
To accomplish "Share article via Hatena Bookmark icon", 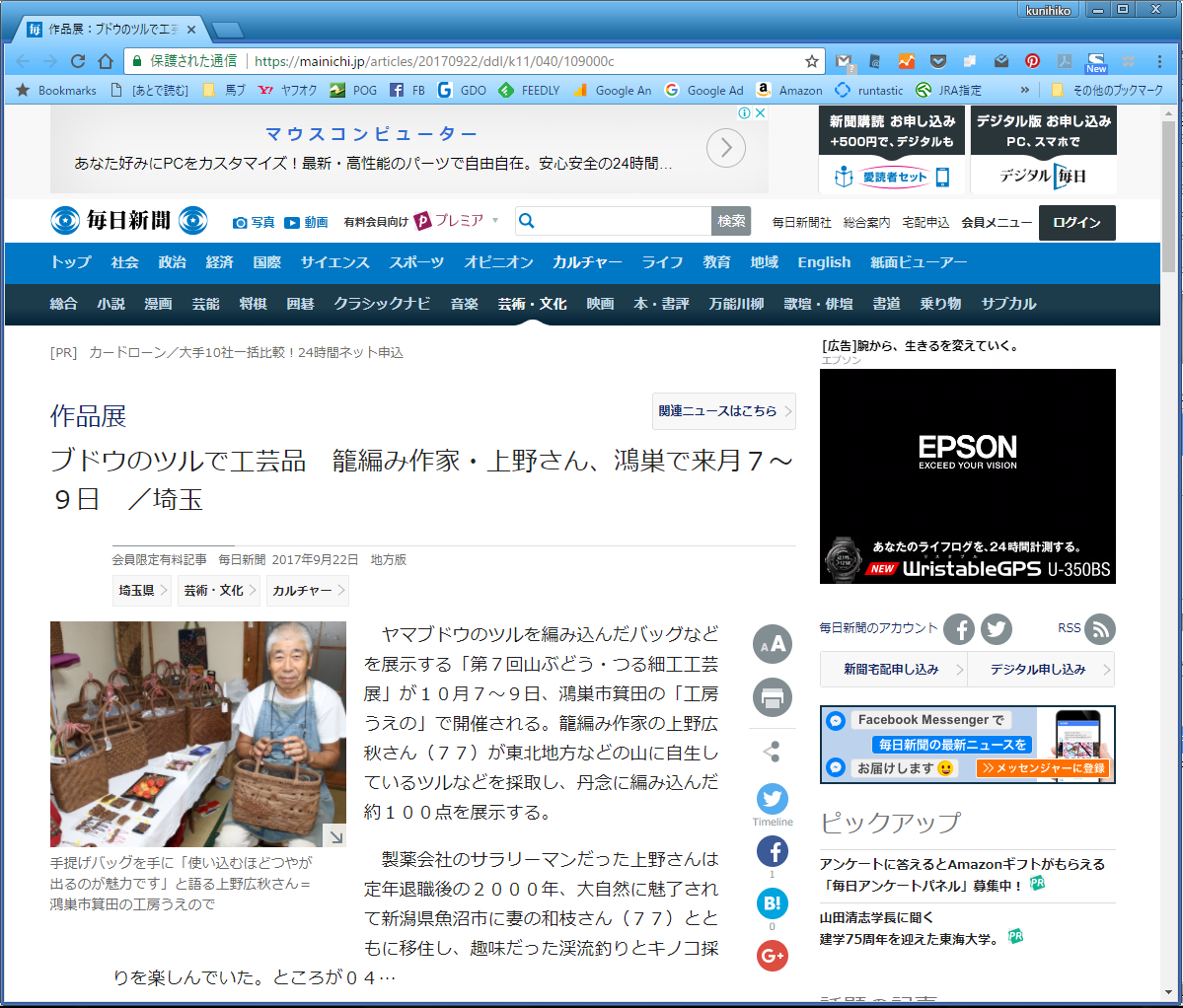I will click(x=773, y=903).
